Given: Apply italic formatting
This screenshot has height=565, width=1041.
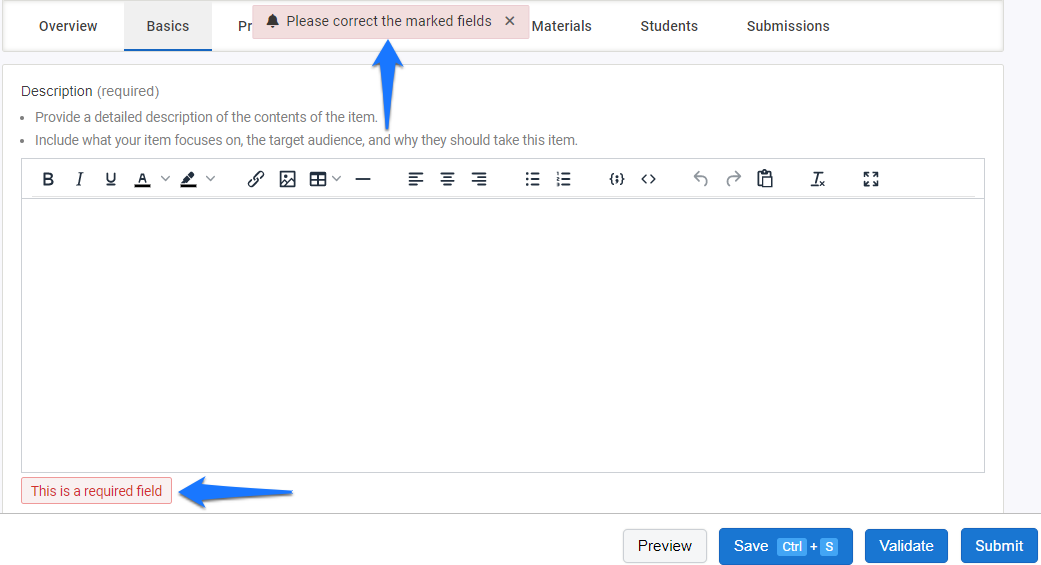Looking at the screenshot, I should [x=79, y=179].
